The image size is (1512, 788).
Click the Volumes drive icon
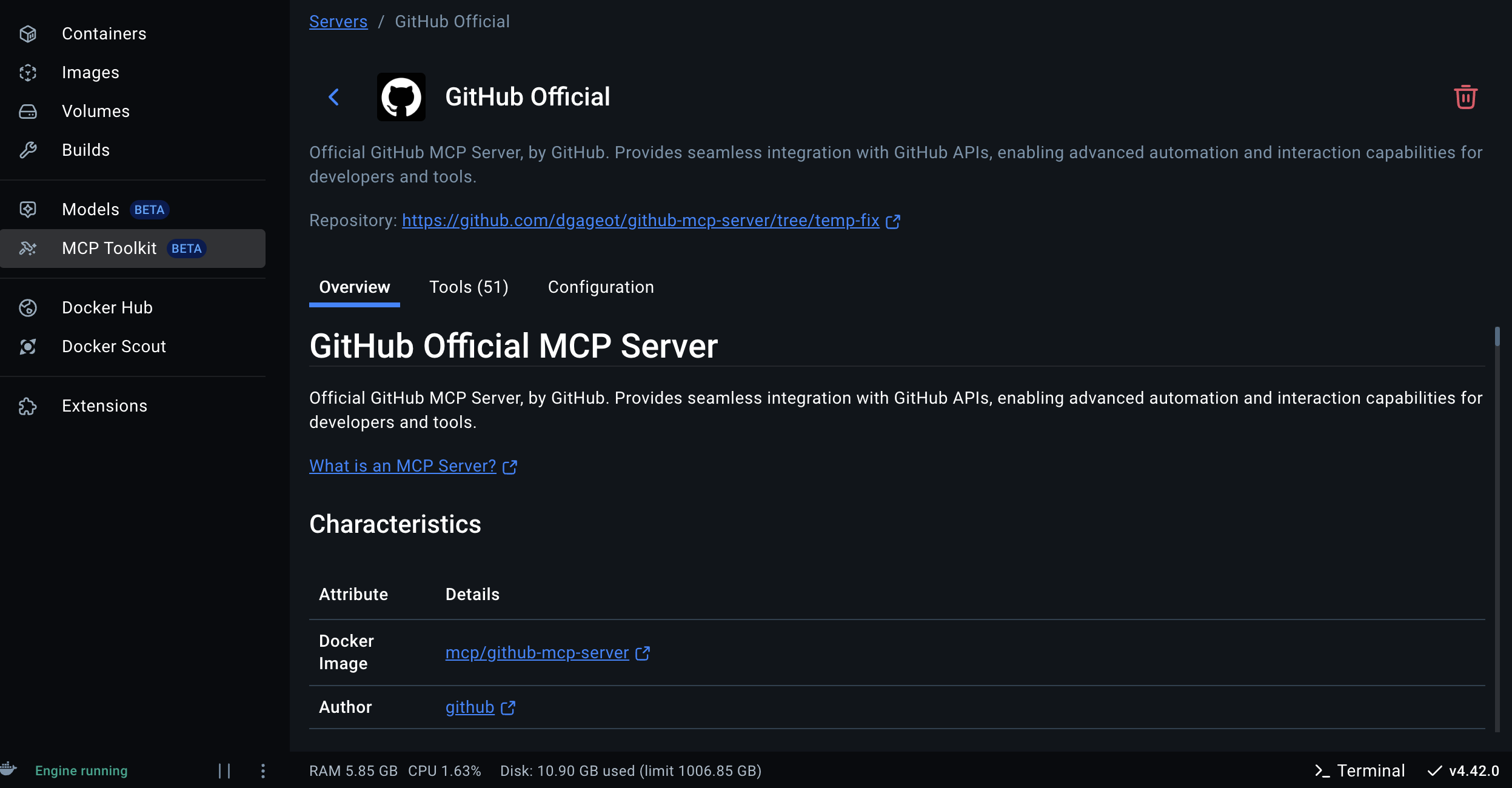(x=28, y=112)
